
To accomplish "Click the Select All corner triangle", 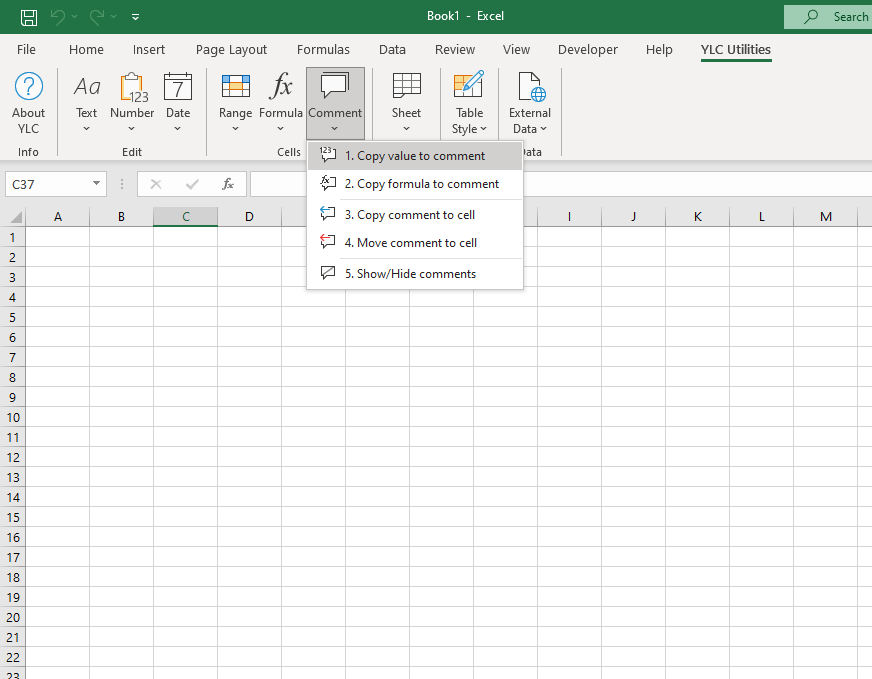I will 15,217.
